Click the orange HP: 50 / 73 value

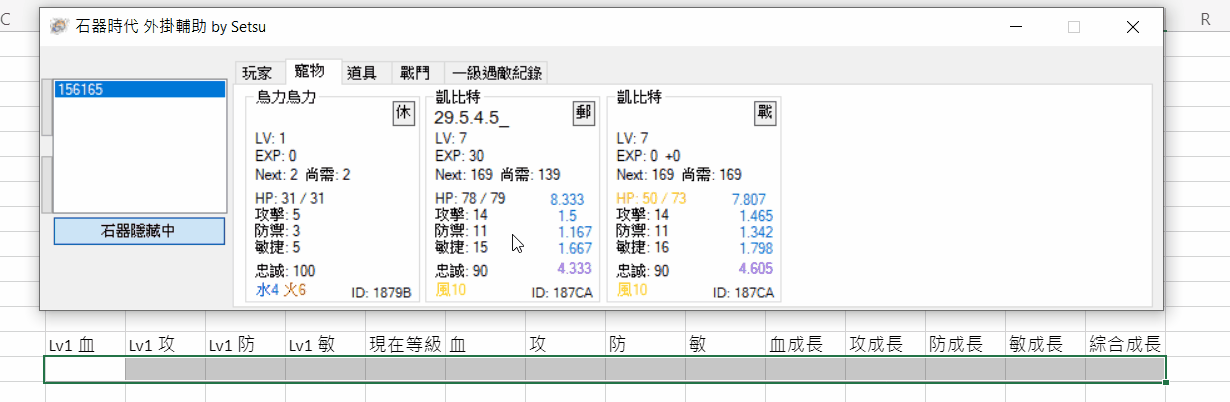pyautogui.click(x=651, y=199)
